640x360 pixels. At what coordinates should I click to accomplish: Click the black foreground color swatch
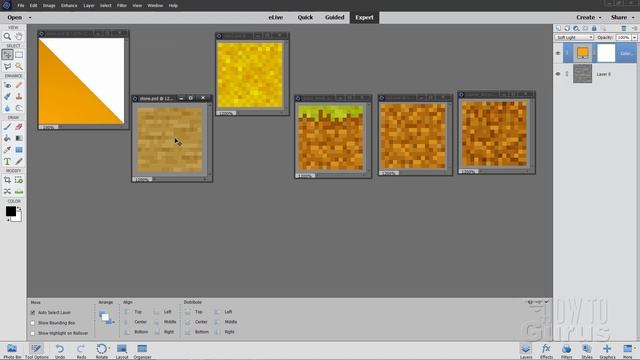tap(11, 211)
